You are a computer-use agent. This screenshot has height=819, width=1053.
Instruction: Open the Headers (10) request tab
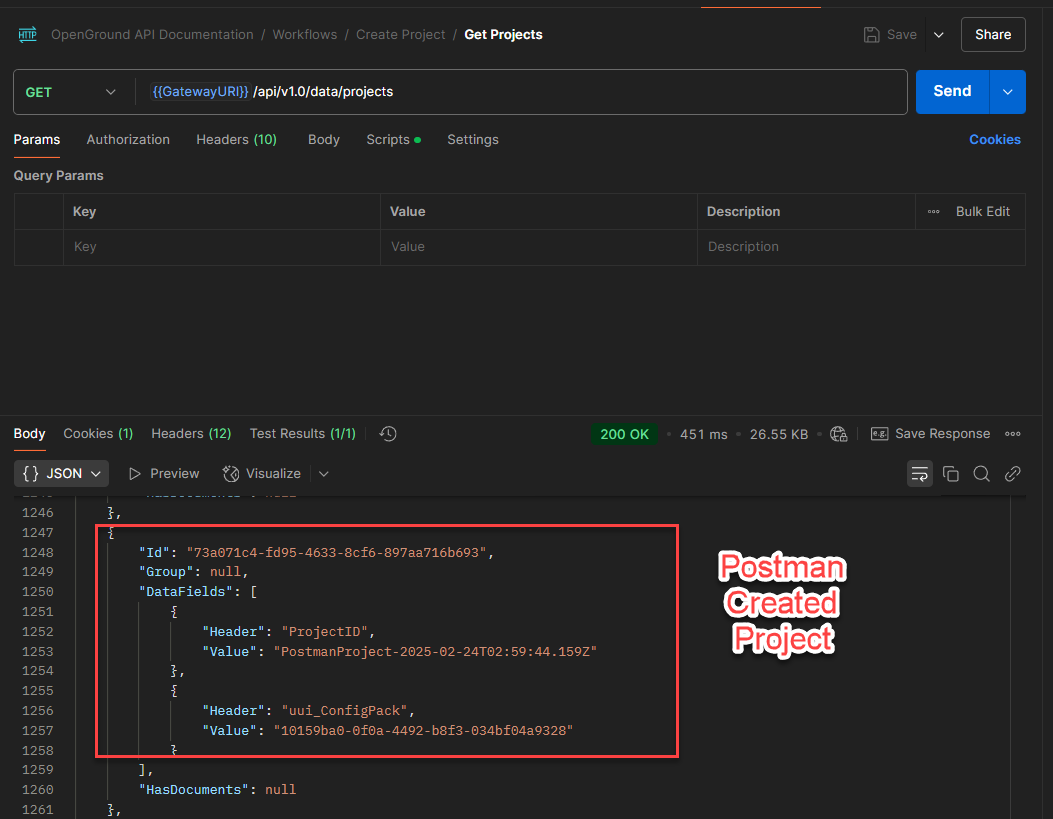tap(236, 140)
